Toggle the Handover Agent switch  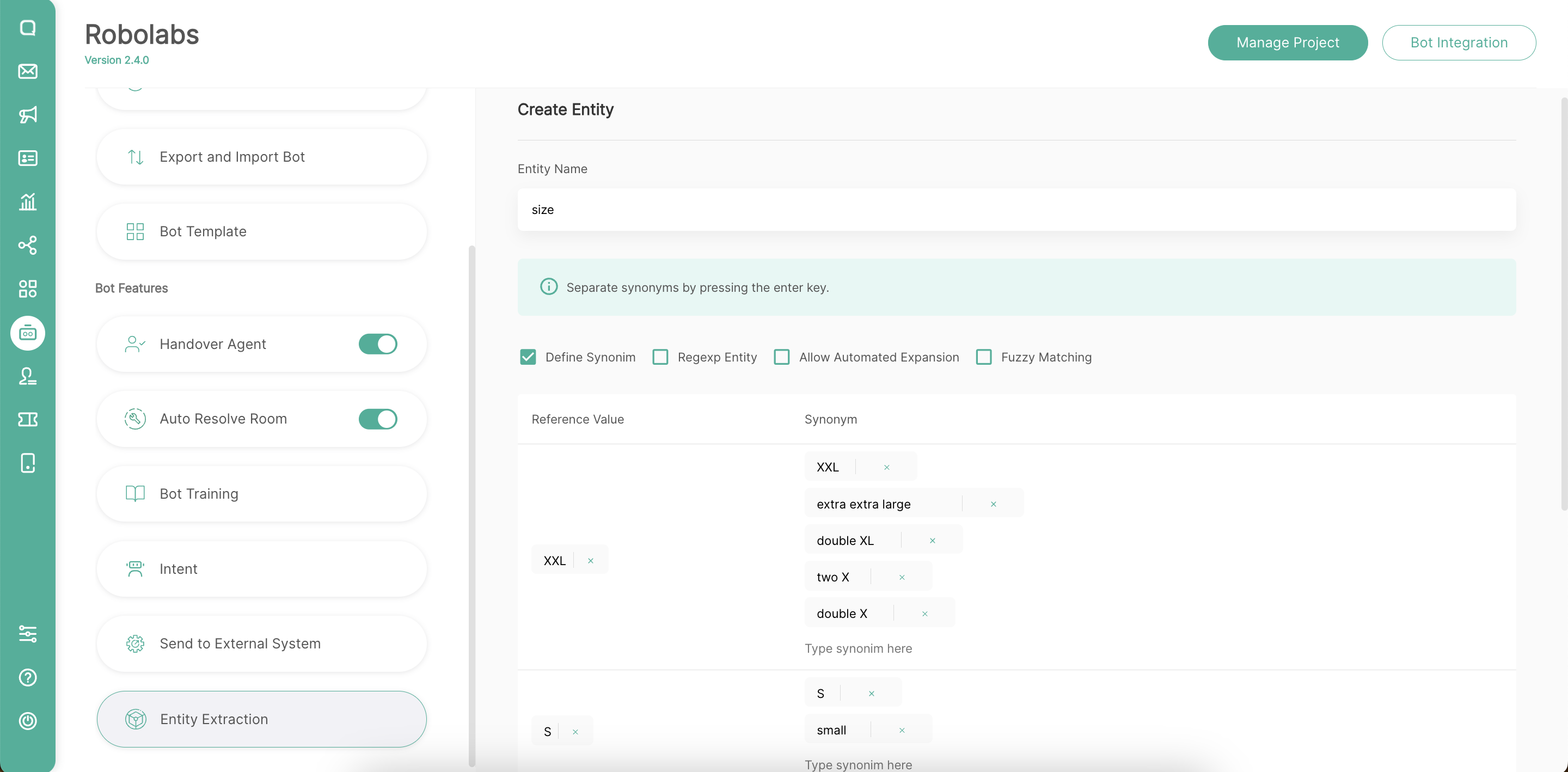[377, 344]
